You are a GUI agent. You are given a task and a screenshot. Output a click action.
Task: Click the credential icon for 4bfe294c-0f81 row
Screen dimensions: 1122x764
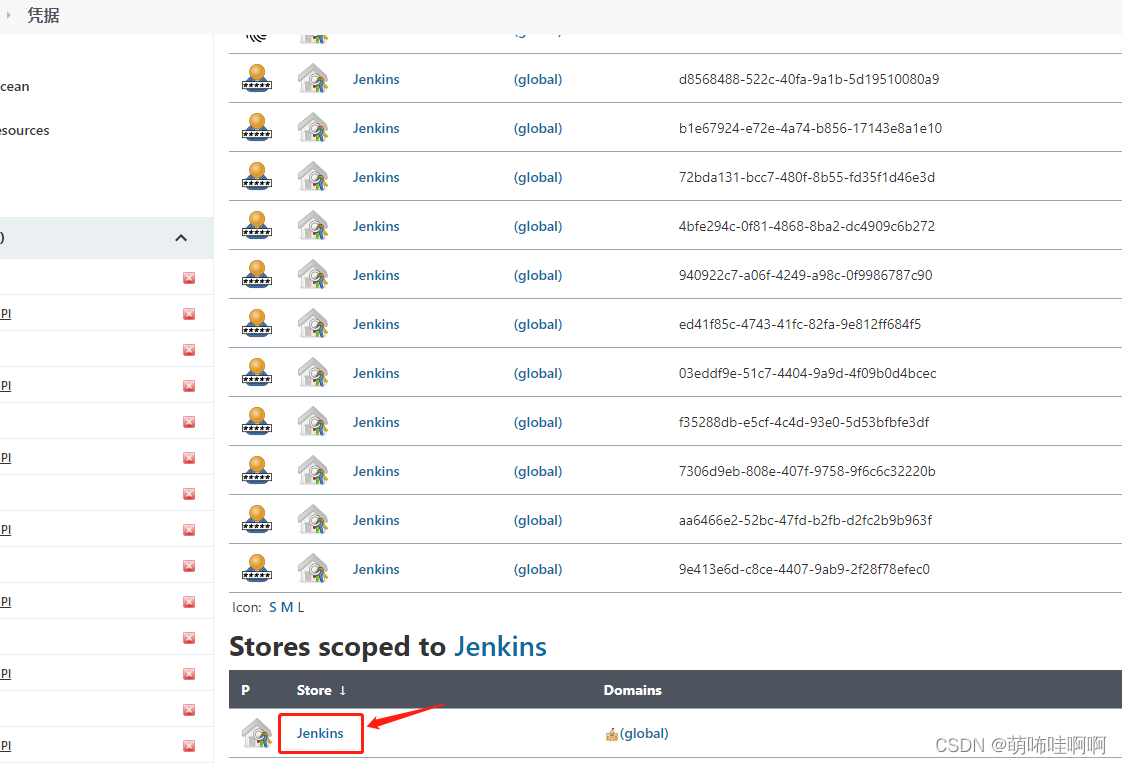[257, 225]
